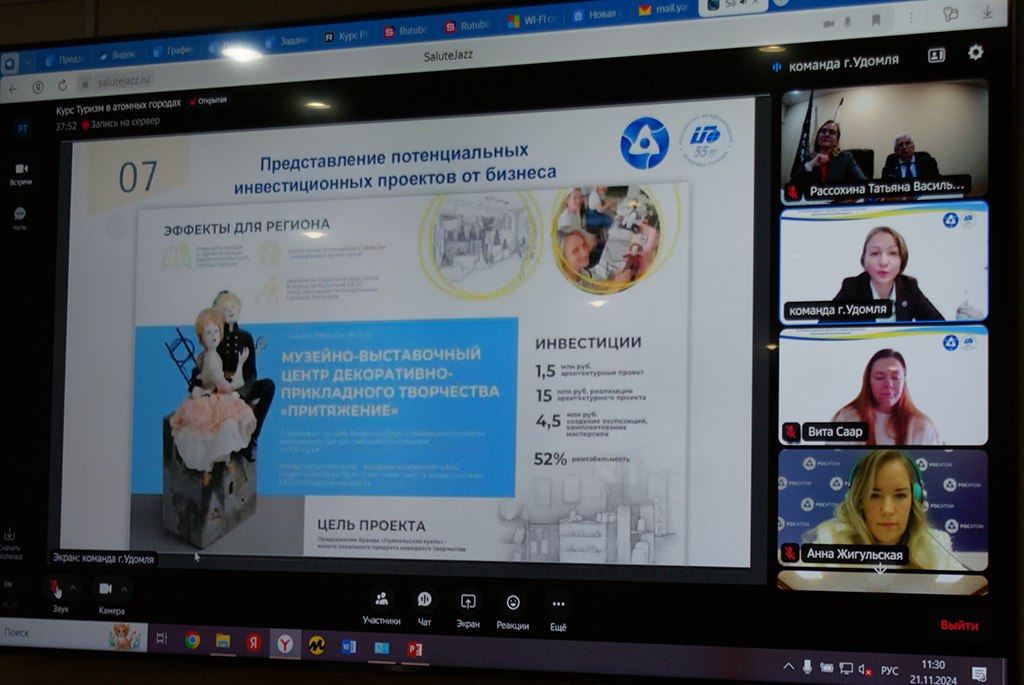Open the Реакции reactions picker
1024x685 pixels.
coord(513,603)
